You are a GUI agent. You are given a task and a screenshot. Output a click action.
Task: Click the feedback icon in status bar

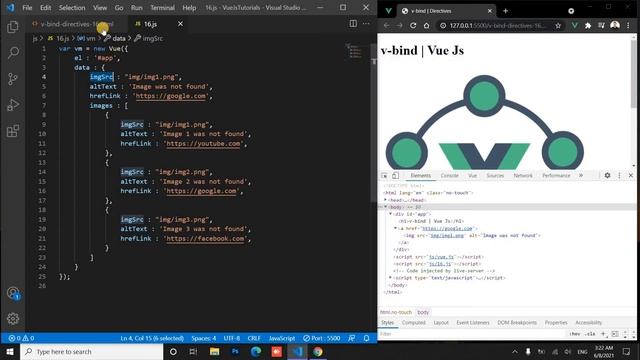[x=351, y=338]
